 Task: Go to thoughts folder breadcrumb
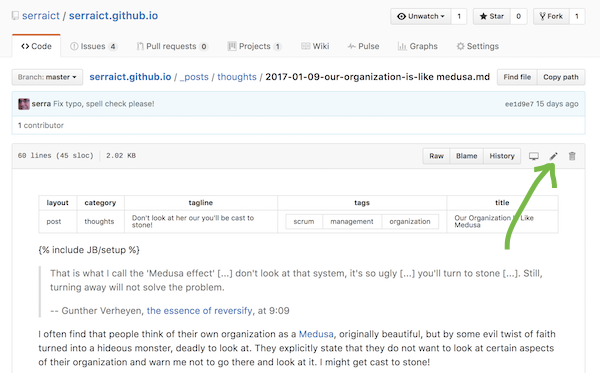237,77
